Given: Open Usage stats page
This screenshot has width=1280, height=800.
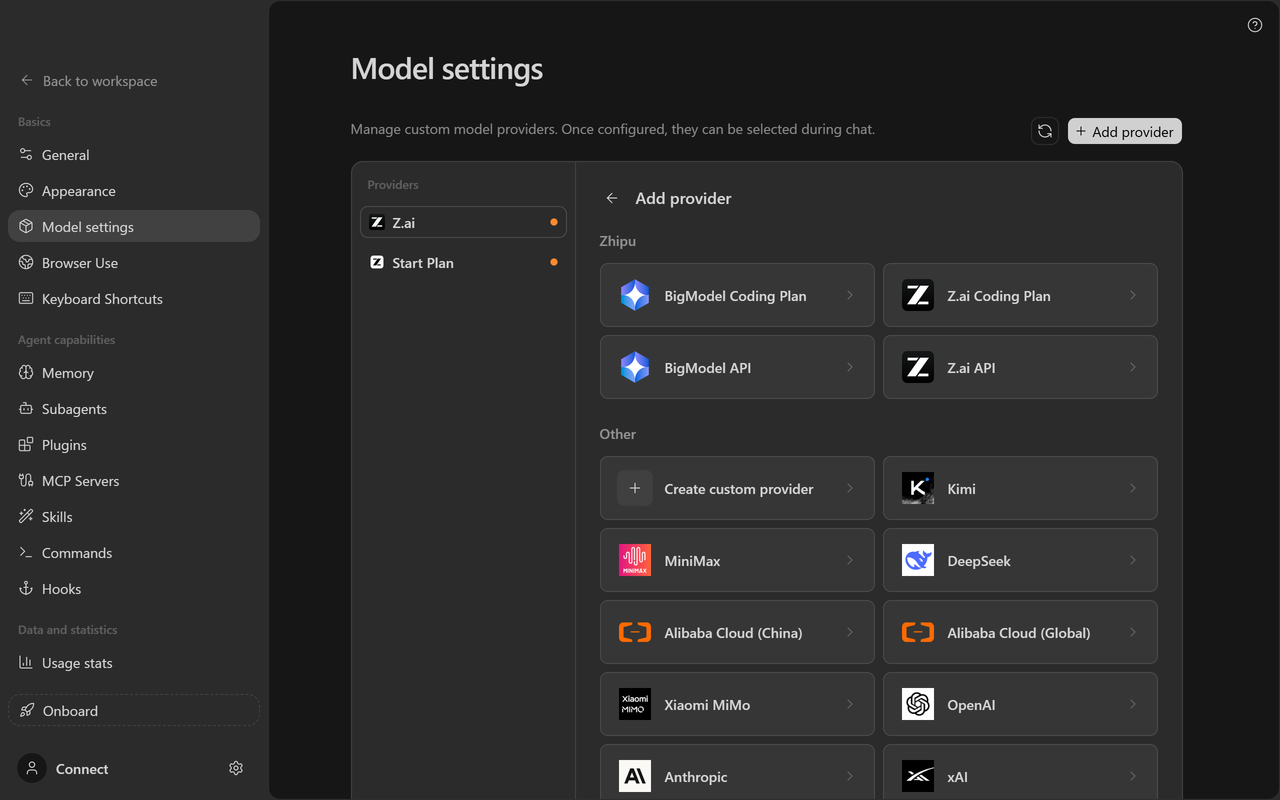Looking at the screenshot, I should 134,663.
